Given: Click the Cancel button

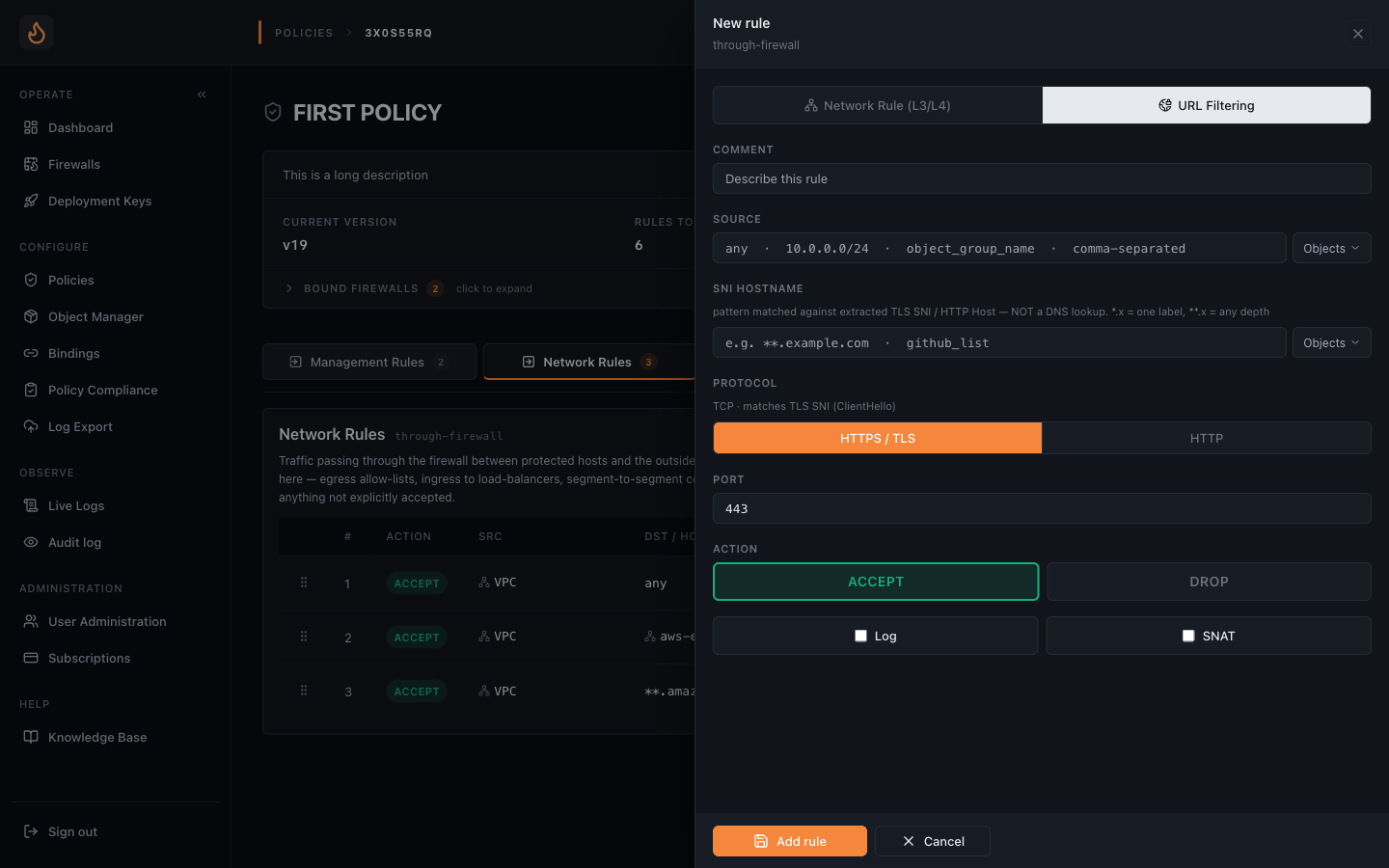Looking at the screenshot, I should (933, 841).
